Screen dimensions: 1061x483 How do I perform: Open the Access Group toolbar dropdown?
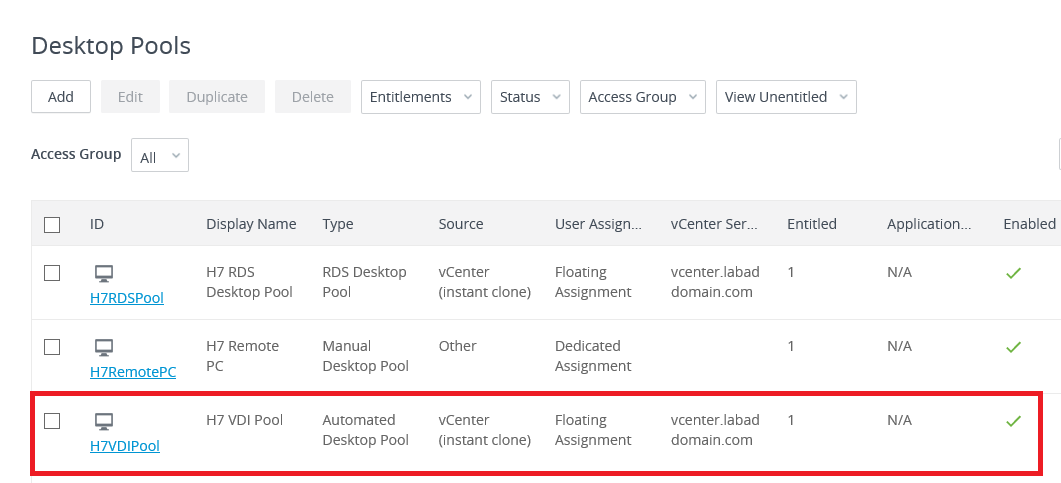(642, 97)
